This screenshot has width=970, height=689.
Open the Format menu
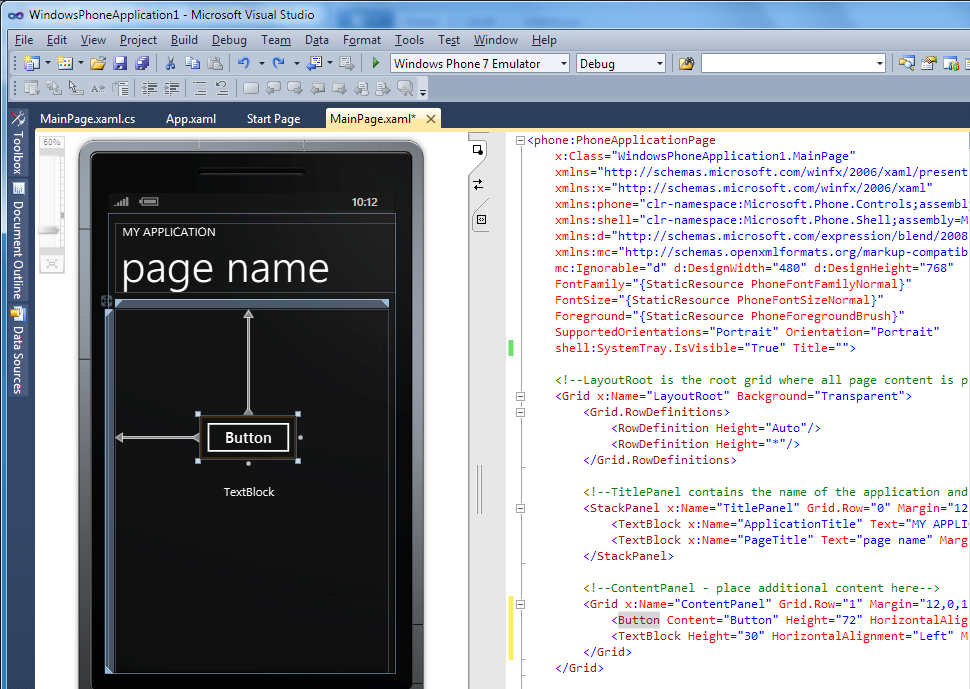click(x=362, y=40)
